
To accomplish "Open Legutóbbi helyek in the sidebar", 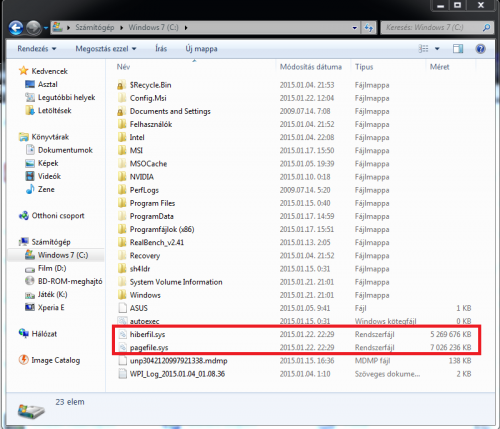I will [66, 97].
